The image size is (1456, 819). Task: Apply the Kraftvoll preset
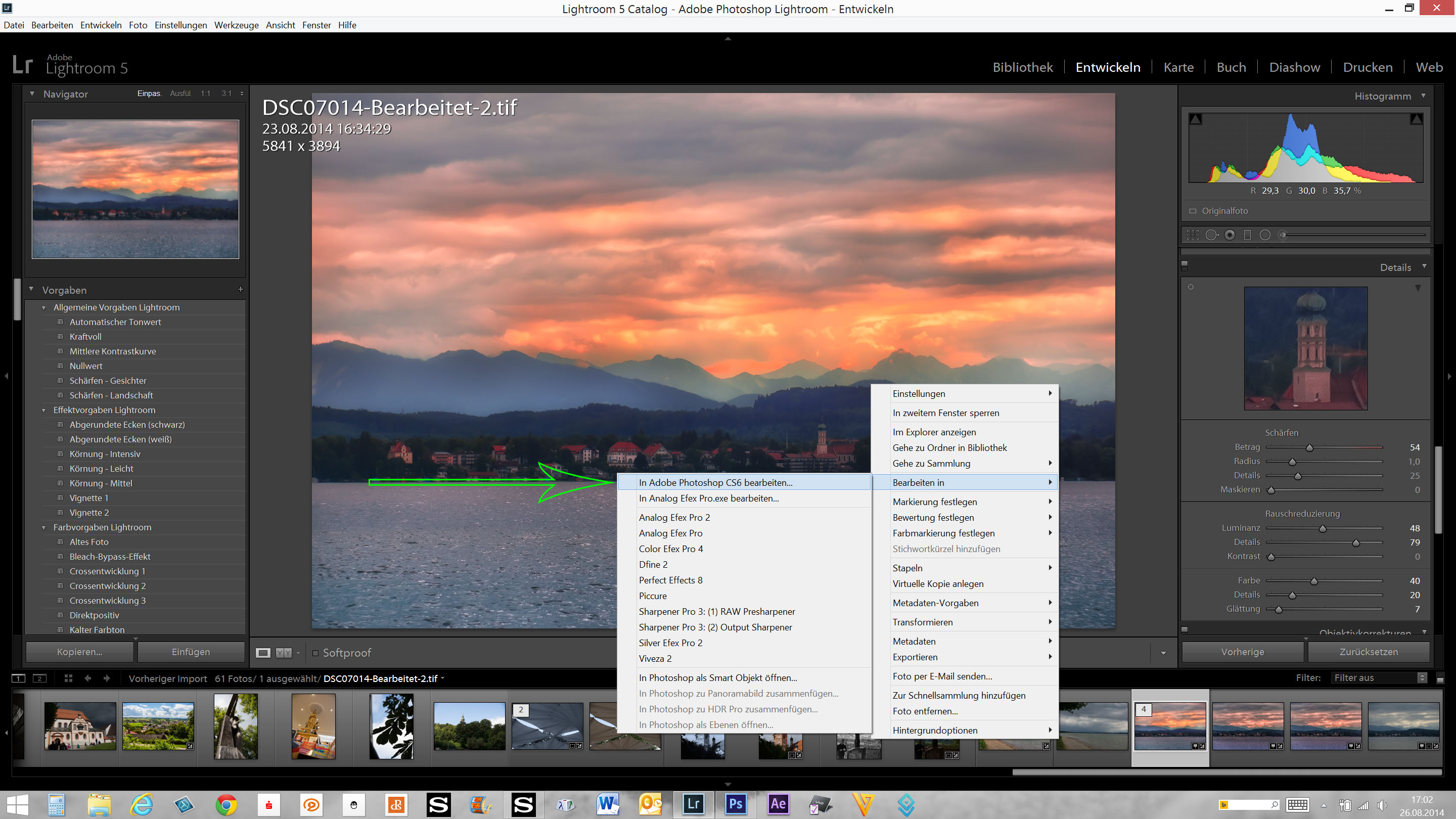(85, 336)
